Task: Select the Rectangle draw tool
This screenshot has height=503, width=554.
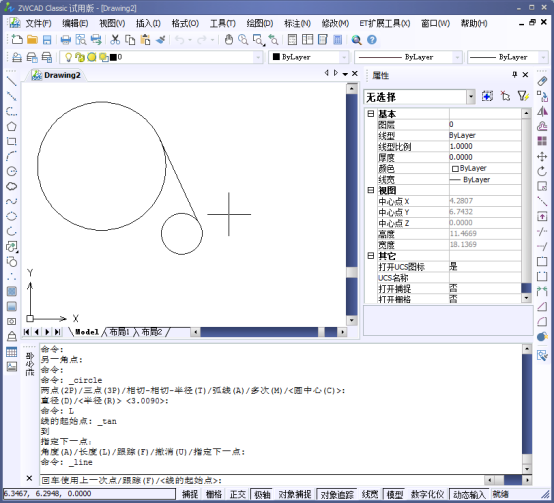Action: [x=12, y=141]
